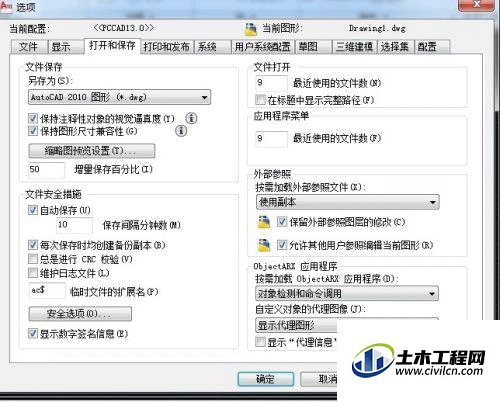Switch to the 用户系统配置 tab

263,47
